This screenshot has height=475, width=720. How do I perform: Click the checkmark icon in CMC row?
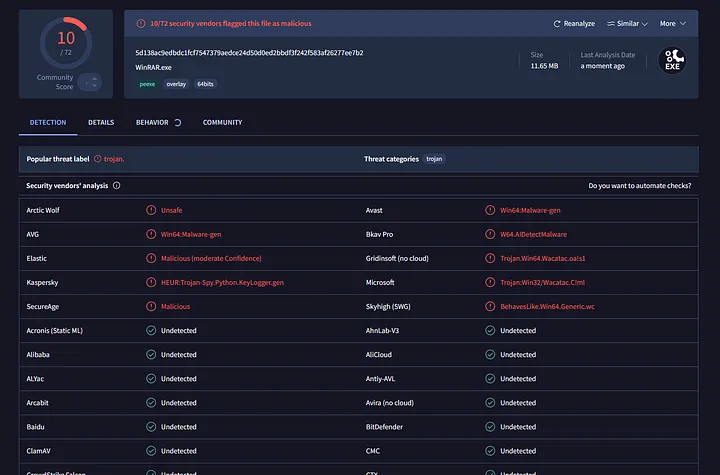point(490,451)
